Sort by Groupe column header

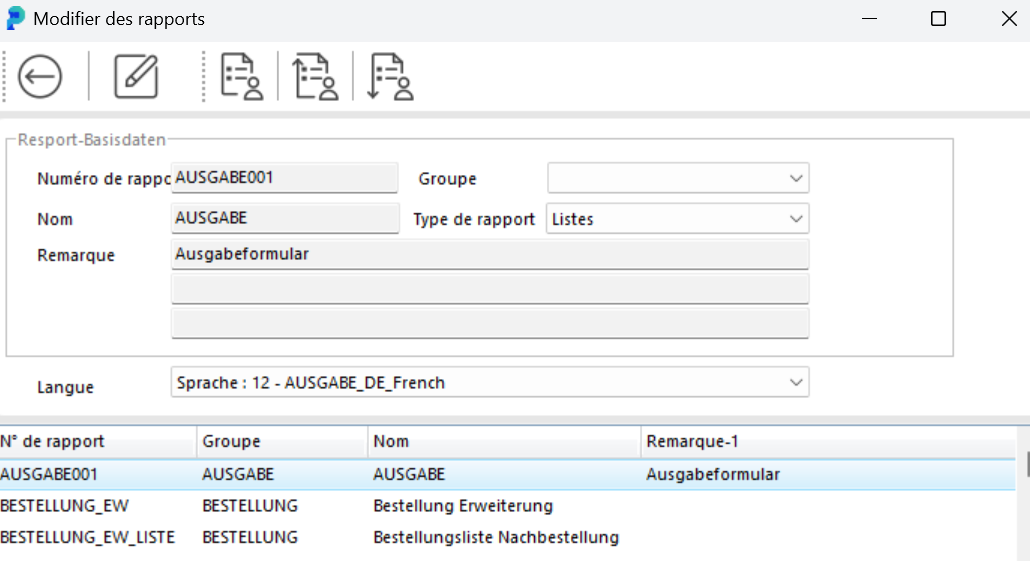pyautogui.click(x=281, y=441)
